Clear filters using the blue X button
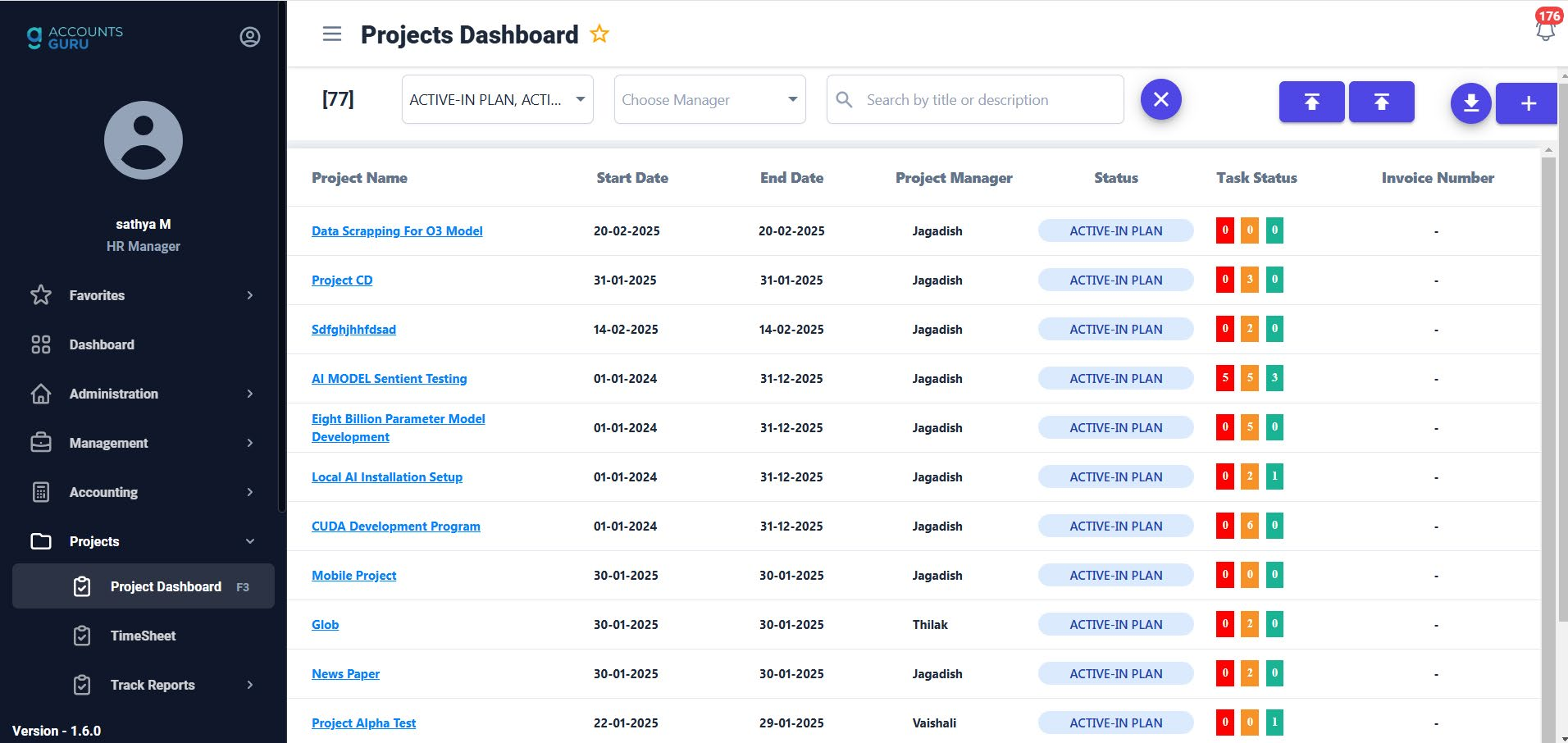Image resolution: width=1568 pixels, height=743 pixels. [1160, 98]
